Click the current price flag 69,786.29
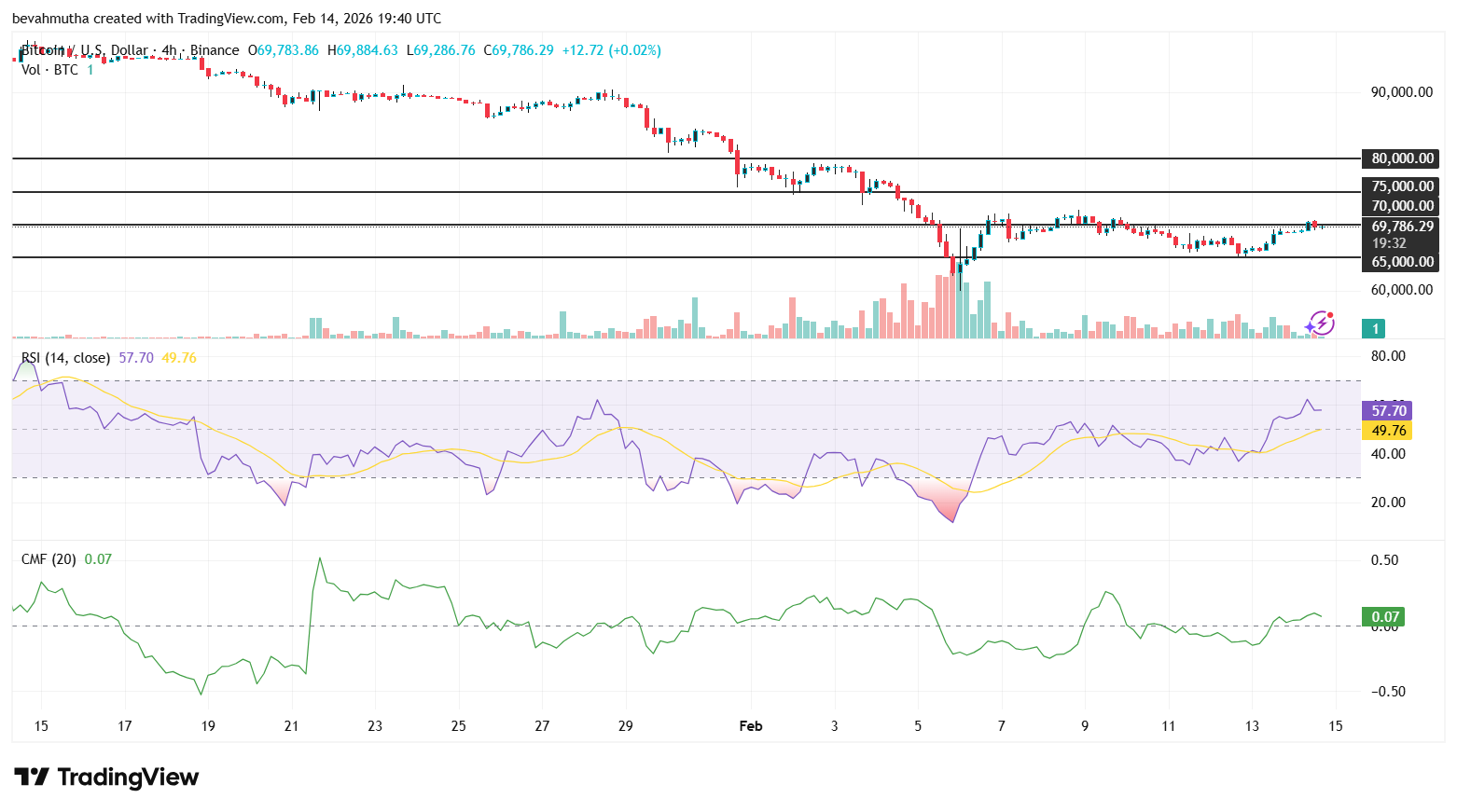The image size is (1457, 812). click(1402, 226)
